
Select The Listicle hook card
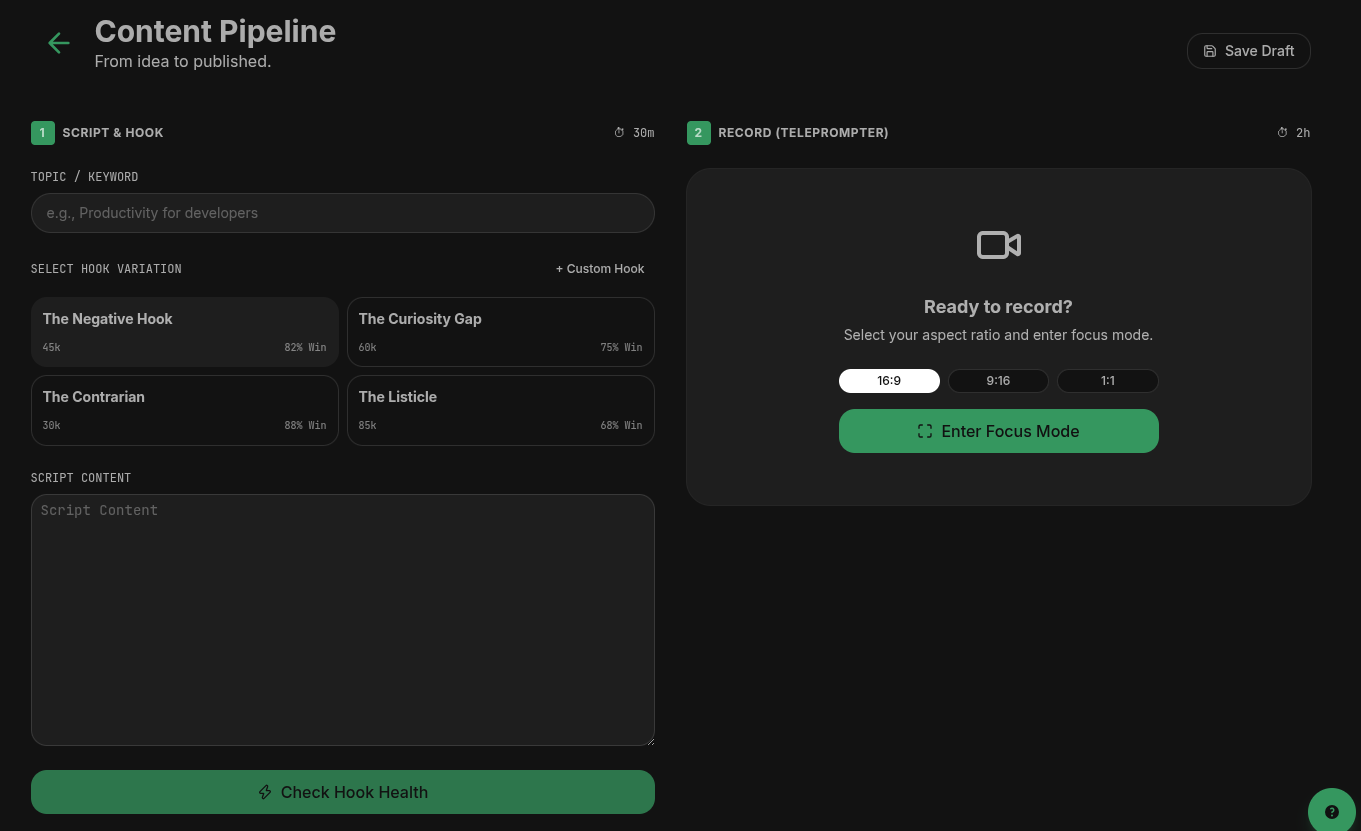[x=501, y=410]
